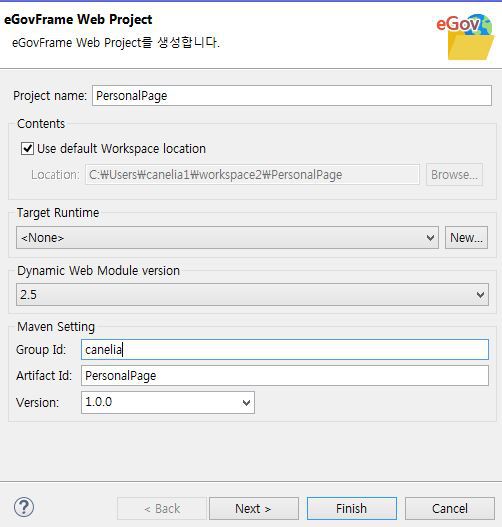Cancel the project wizard
Image resolution: width=502 pixels, height=527 pixels.
click(x=450, y=509)
